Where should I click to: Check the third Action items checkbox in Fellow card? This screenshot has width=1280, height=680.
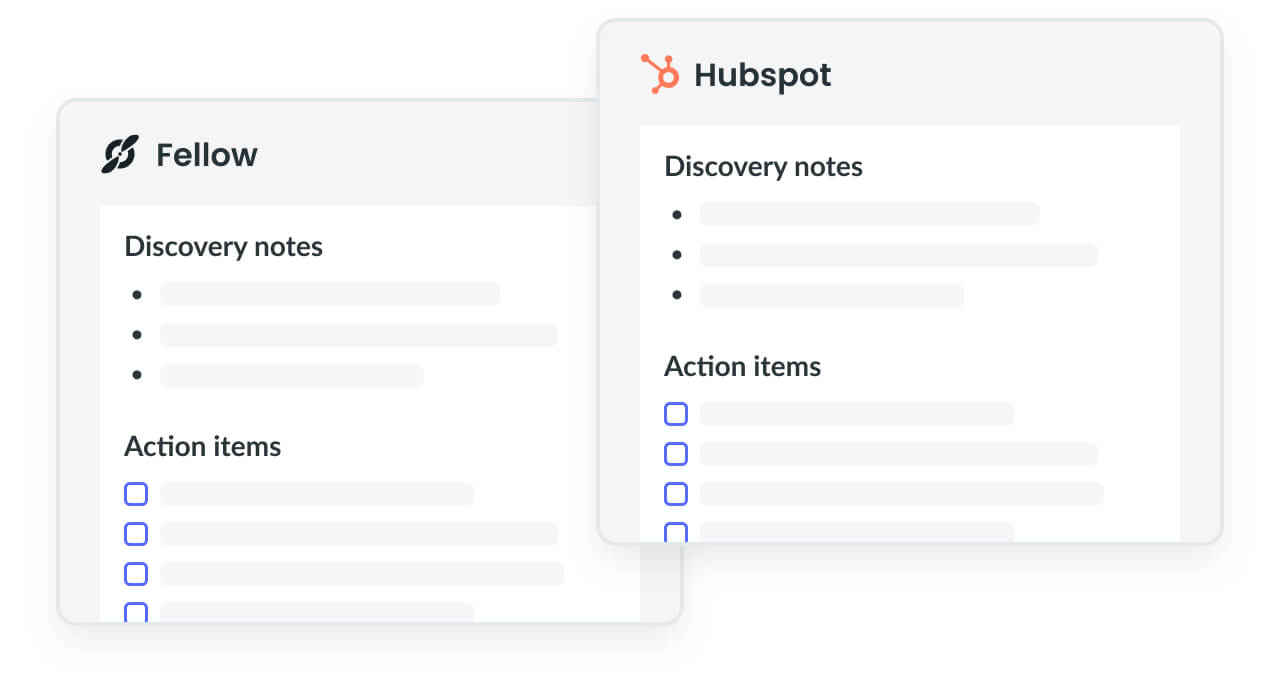coord(136,574)
